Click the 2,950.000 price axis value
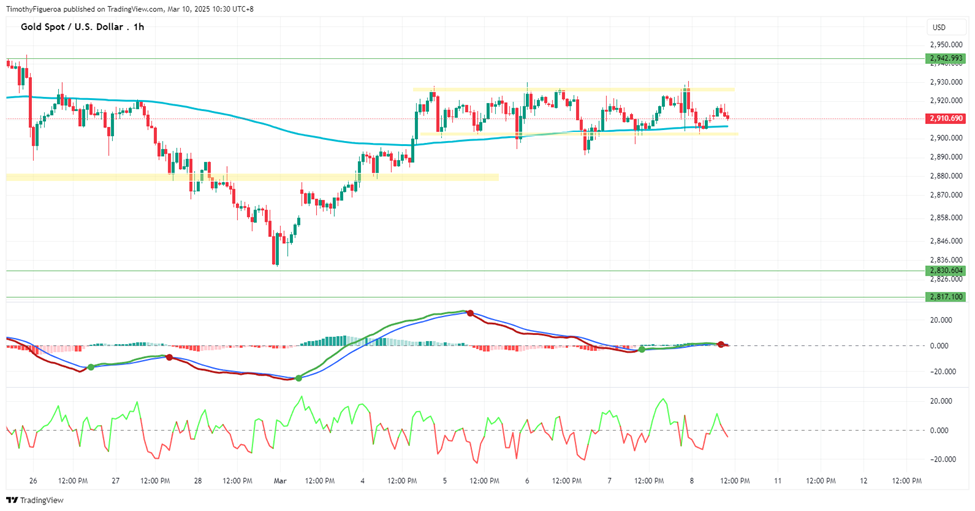This screenshot has height=511, width=975. 946,45
